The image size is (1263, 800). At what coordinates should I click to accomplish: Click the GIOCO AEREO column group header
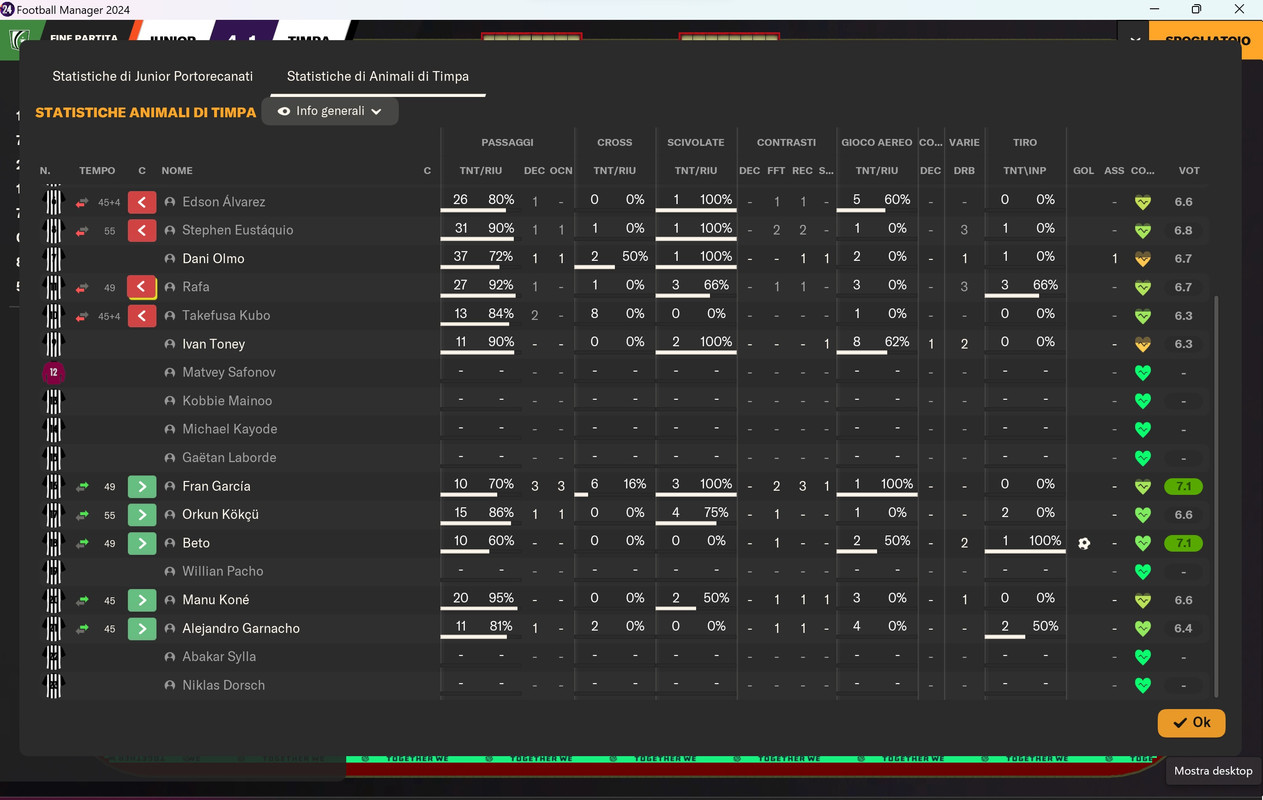pyautogui.click(x=877, y=143)
